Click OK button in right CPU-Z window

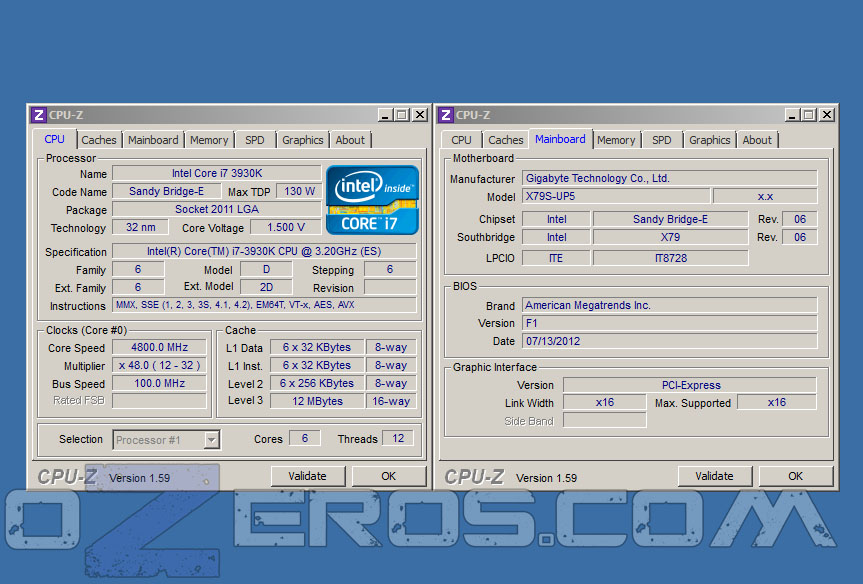[x=795, y=476]
